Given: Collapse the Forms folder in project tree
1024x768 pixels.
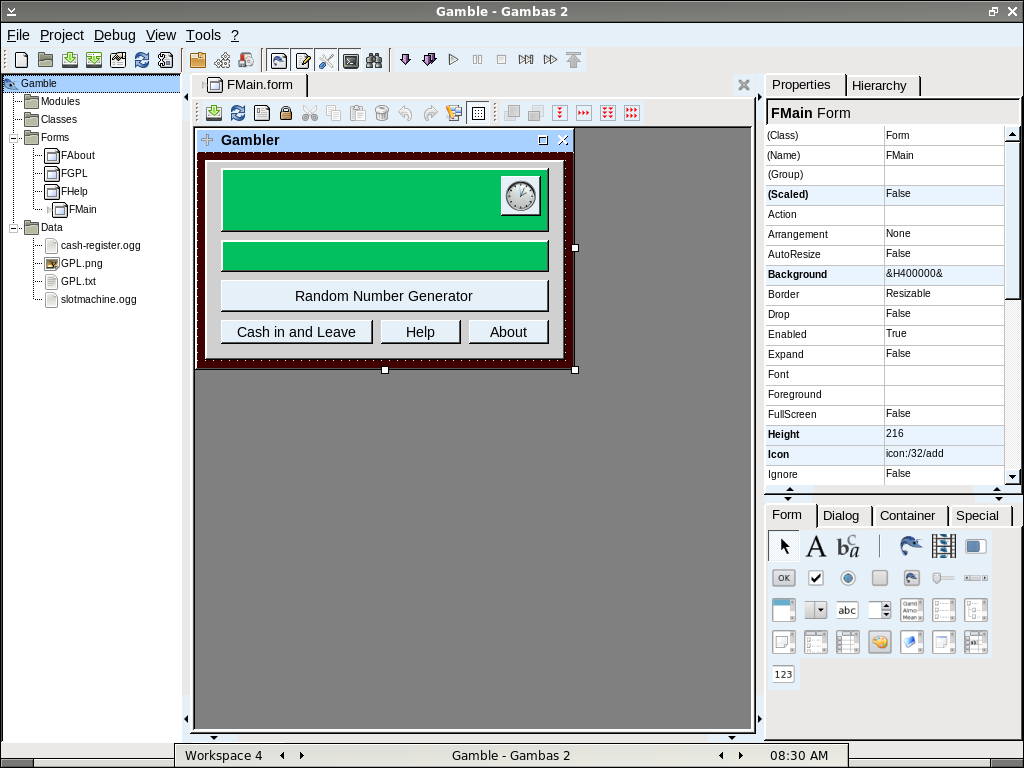Looking at the screenshot, I should 15,138.
